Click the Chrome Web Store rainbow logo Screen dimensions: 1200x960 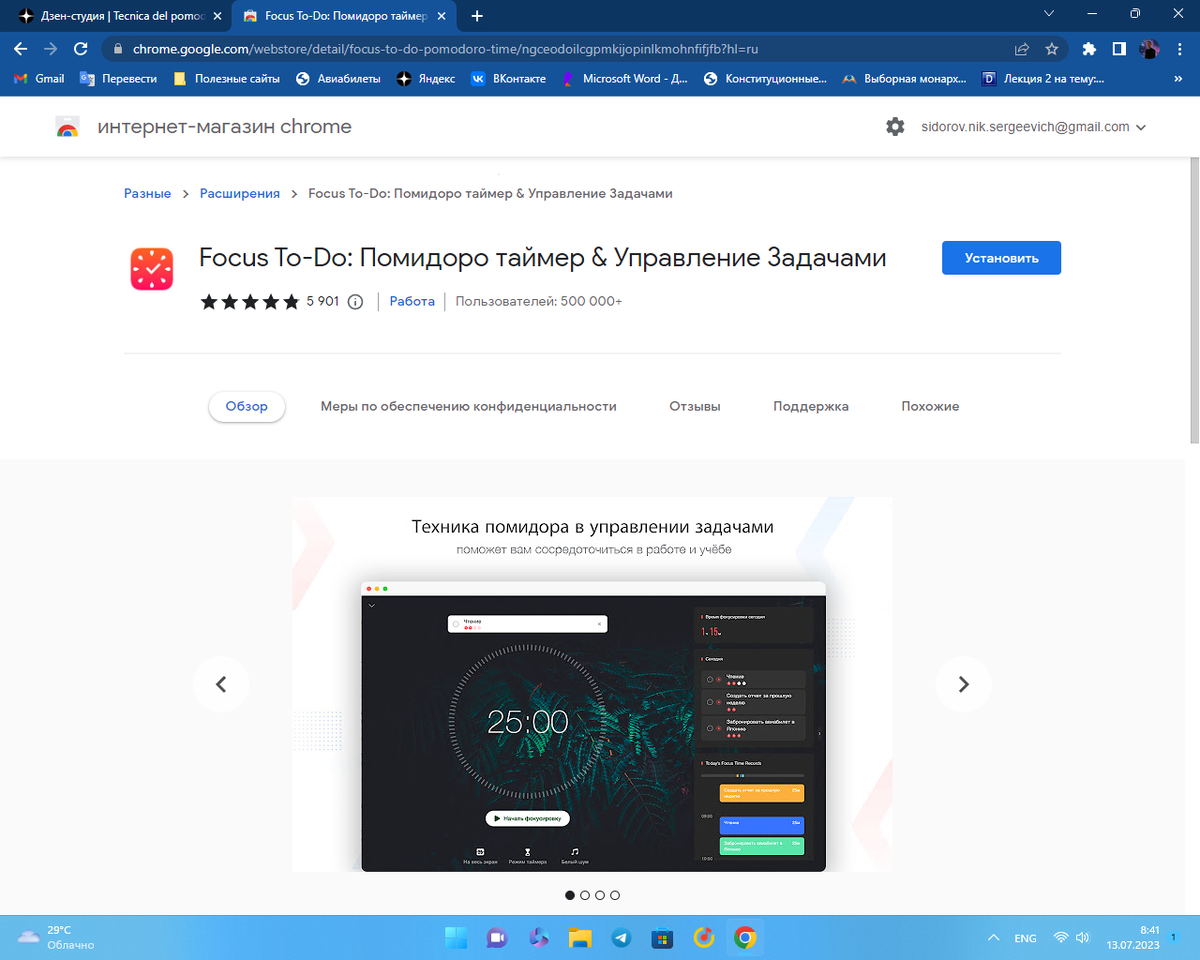click(x=67, y=127)
